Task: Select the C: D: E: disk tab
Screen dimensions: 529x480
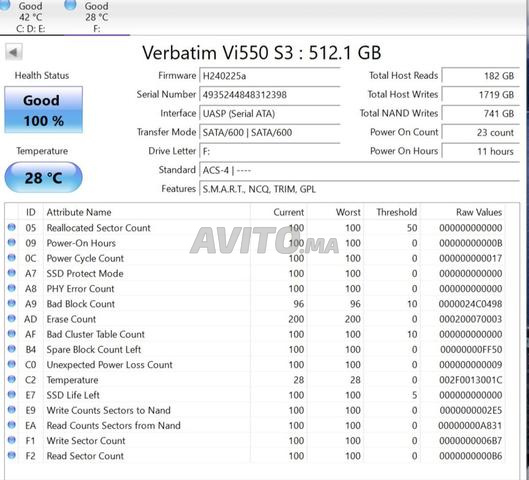Action: coord(30,17)
